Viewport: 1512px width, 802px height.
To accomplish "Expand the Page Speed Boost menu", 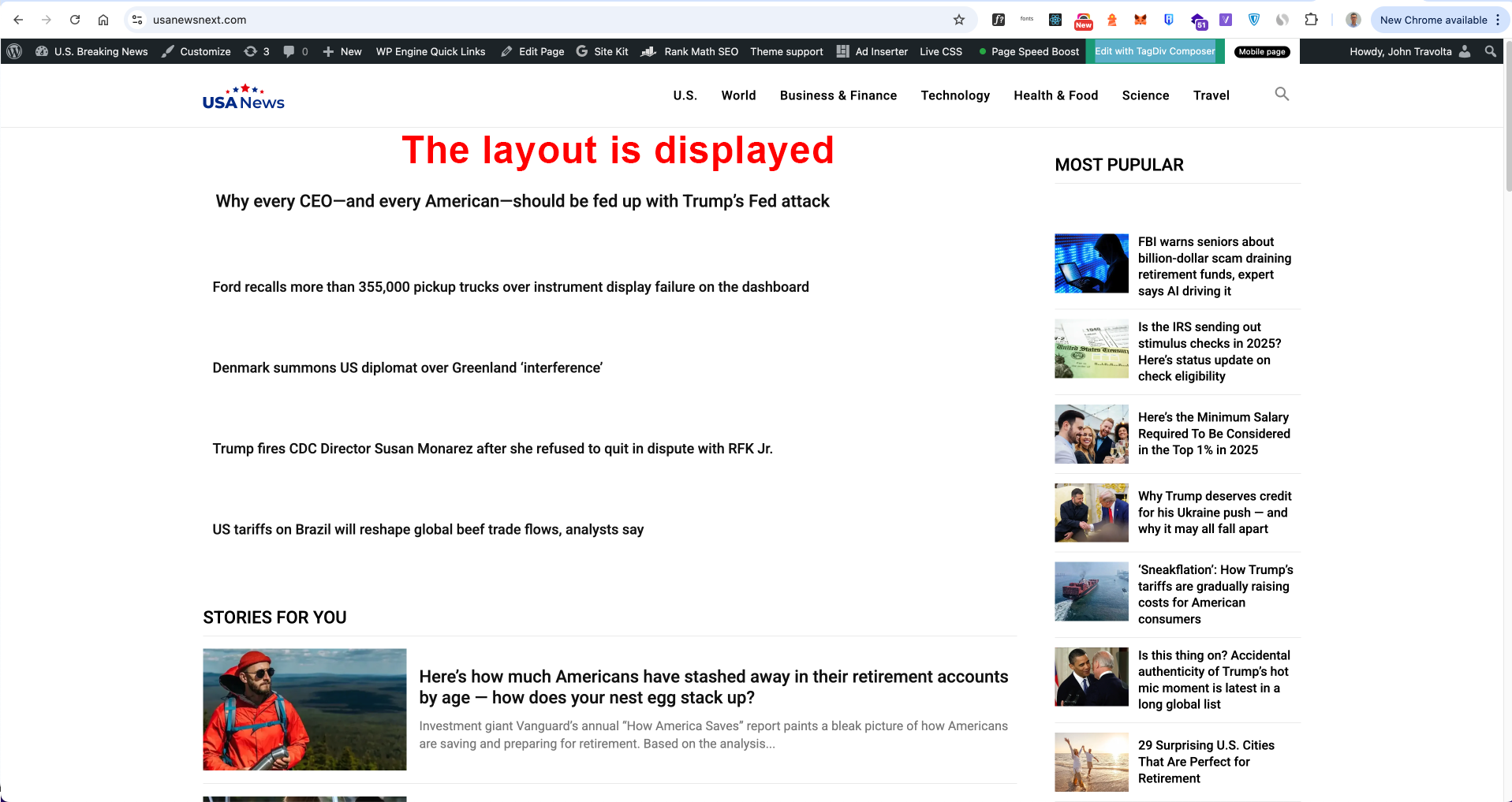I will pos(1029,51).
